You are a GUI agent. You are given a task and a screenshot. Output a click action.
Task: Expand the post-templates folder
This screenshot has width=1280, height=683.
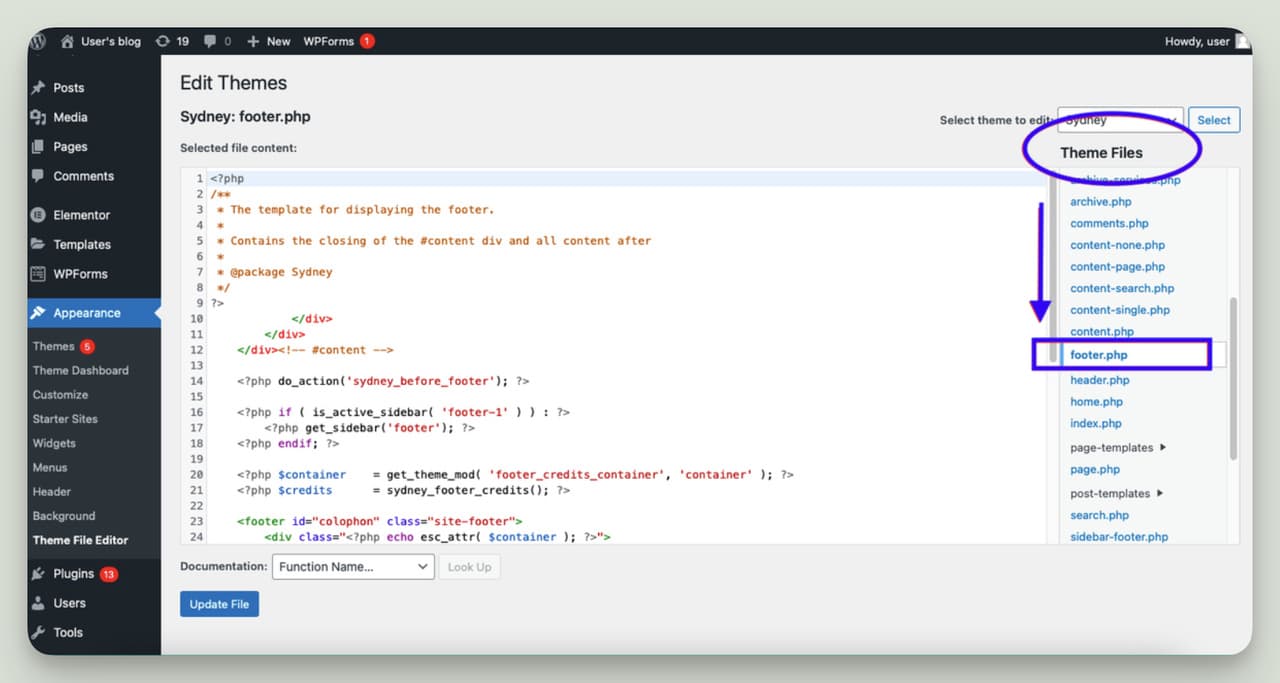1116,494
